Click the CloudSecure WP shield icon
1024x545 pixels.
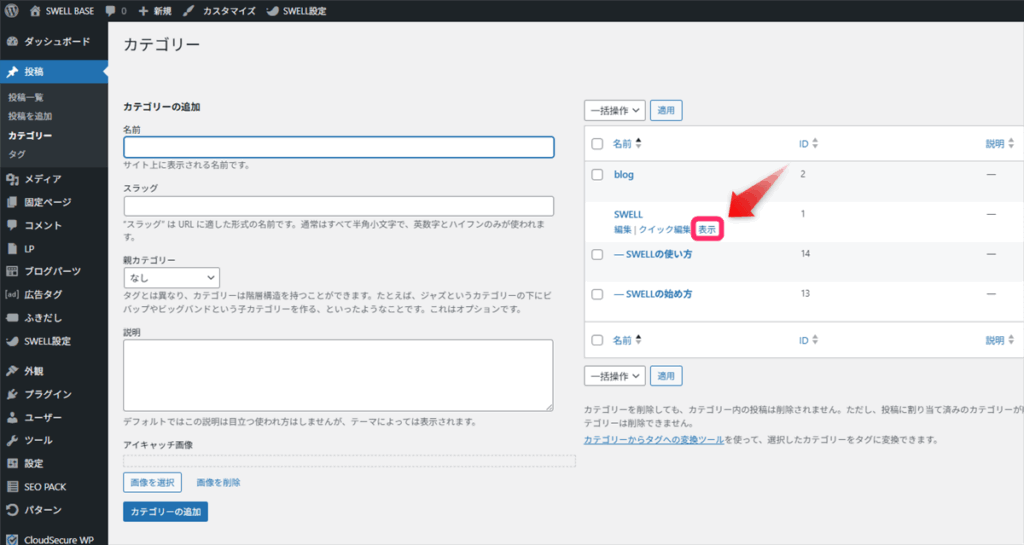coord(12,540)
